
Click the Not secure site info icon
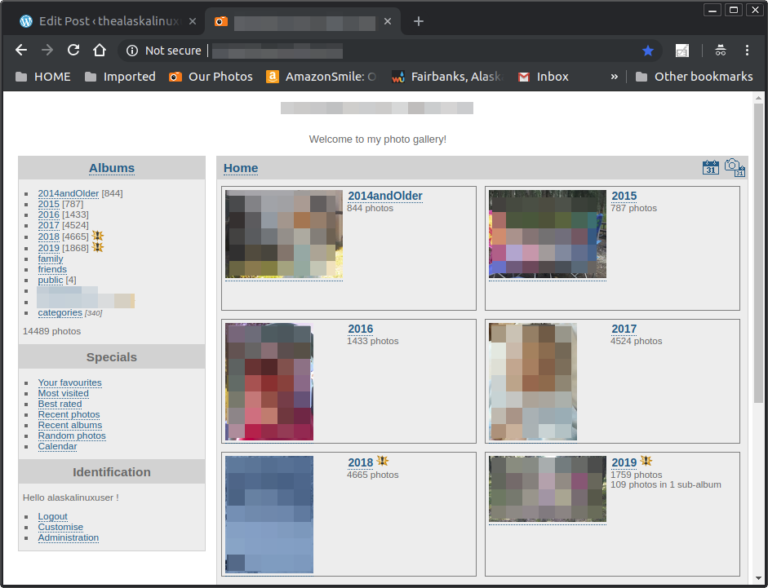click(131, 50)
